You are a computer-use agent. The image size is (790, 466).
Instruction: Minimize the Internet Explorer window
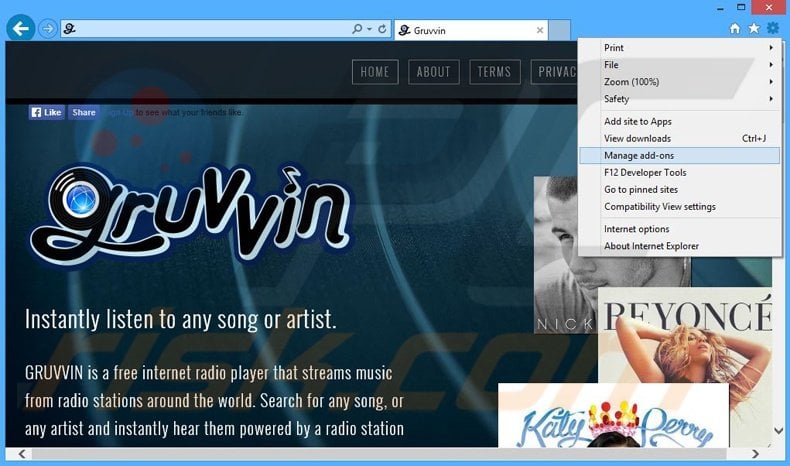coord(721,8)
